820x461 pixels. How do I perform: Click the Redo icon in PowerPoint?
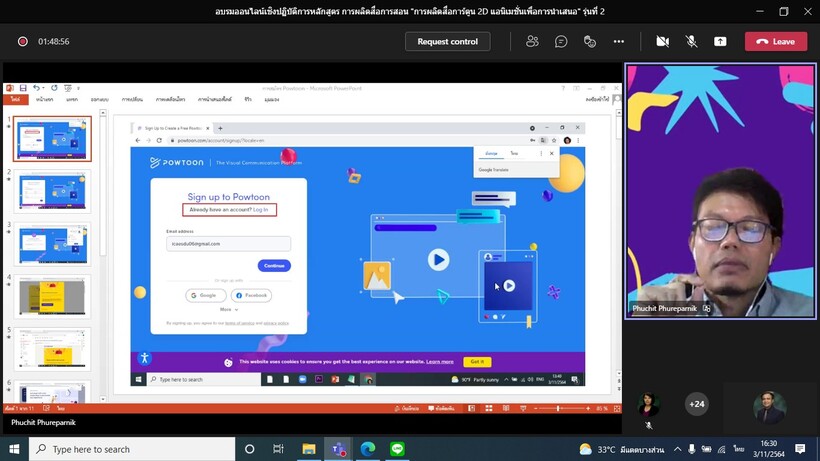(54, 88)
